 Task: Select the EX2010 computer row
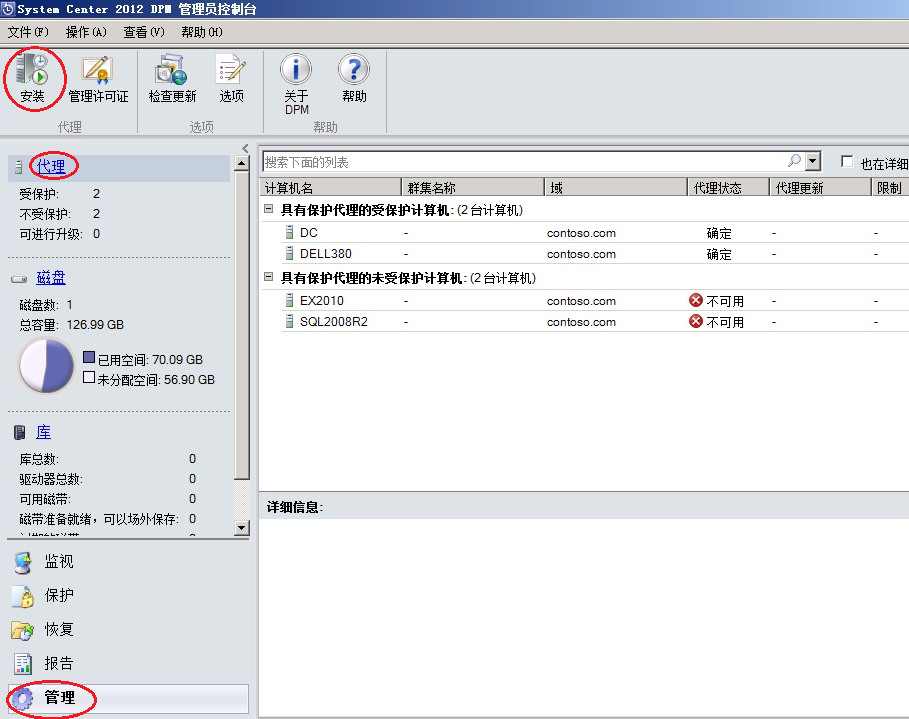coord(595,300)
